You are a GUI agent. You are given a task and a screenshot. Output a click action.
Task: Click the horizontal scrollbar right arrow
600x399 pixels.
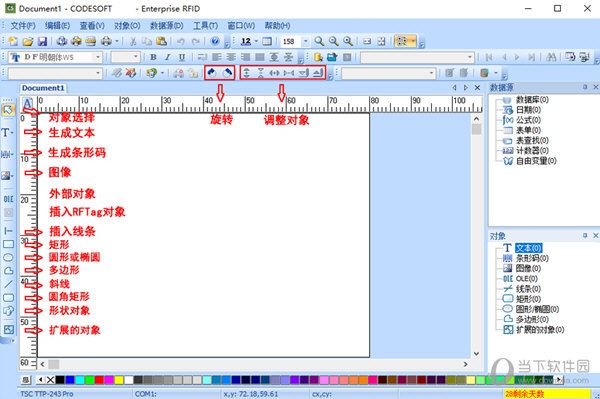(x=466, y=364)
